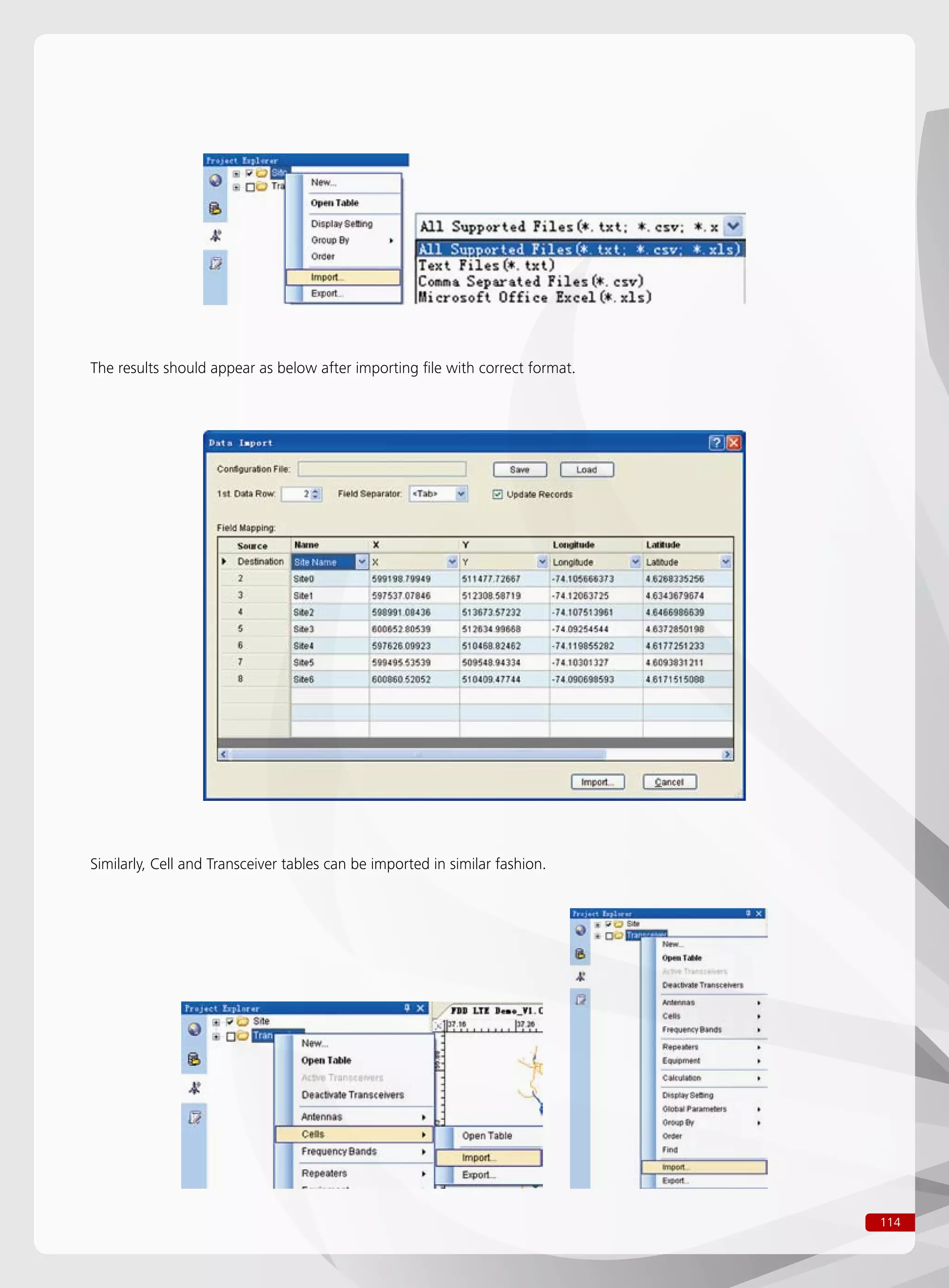Image resolution: width=949 pixels, height=1288 pixels.
Task: Click database icon in Explorer showing Global Parameters menu
Action: pos(581,954)
